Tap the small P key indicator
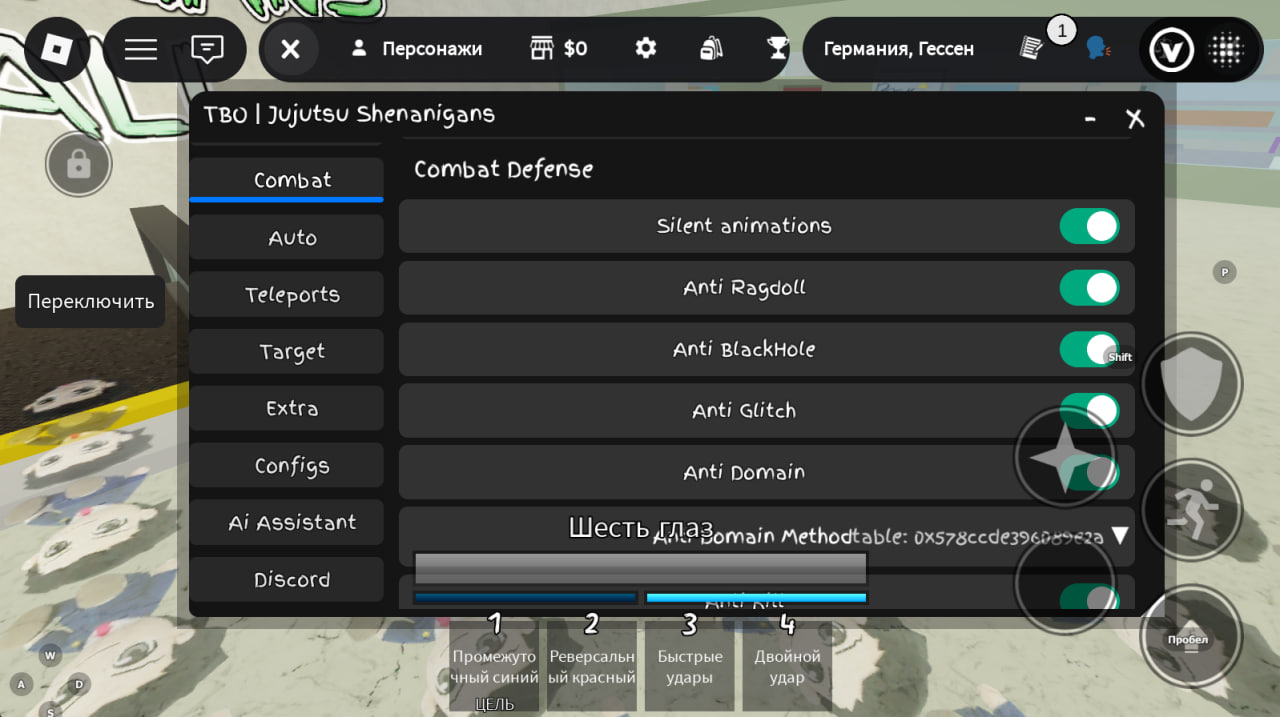The width and height of the screenshot is (1280, 717). 1224,272
